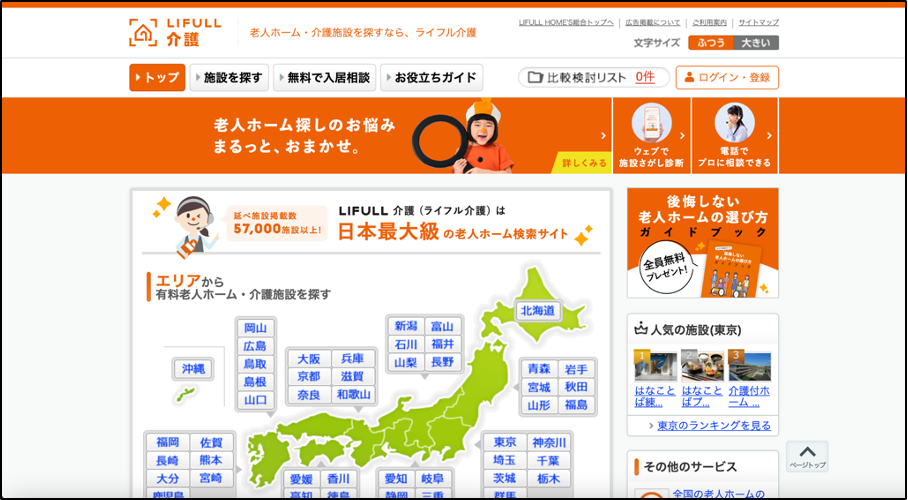Click the ログイン・登録 button

tap(727, 78)
